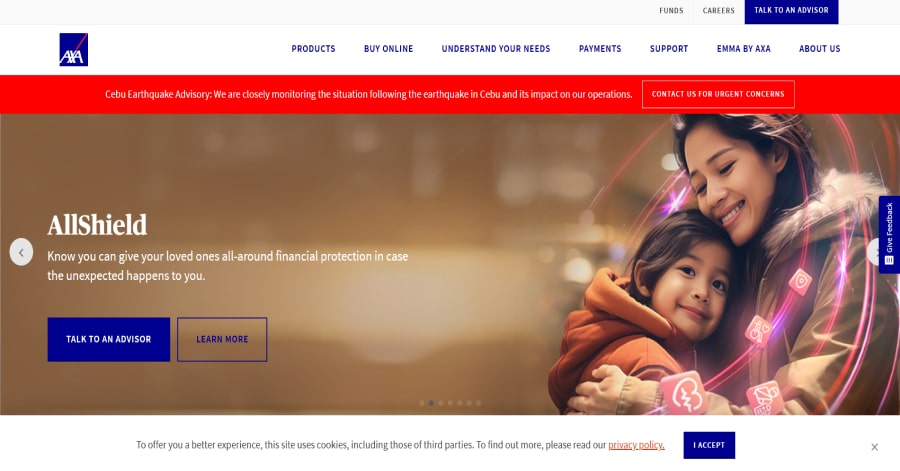Screen dimensions: 900x471
Task: Click the Careers link in top bar
Action: 719,10
